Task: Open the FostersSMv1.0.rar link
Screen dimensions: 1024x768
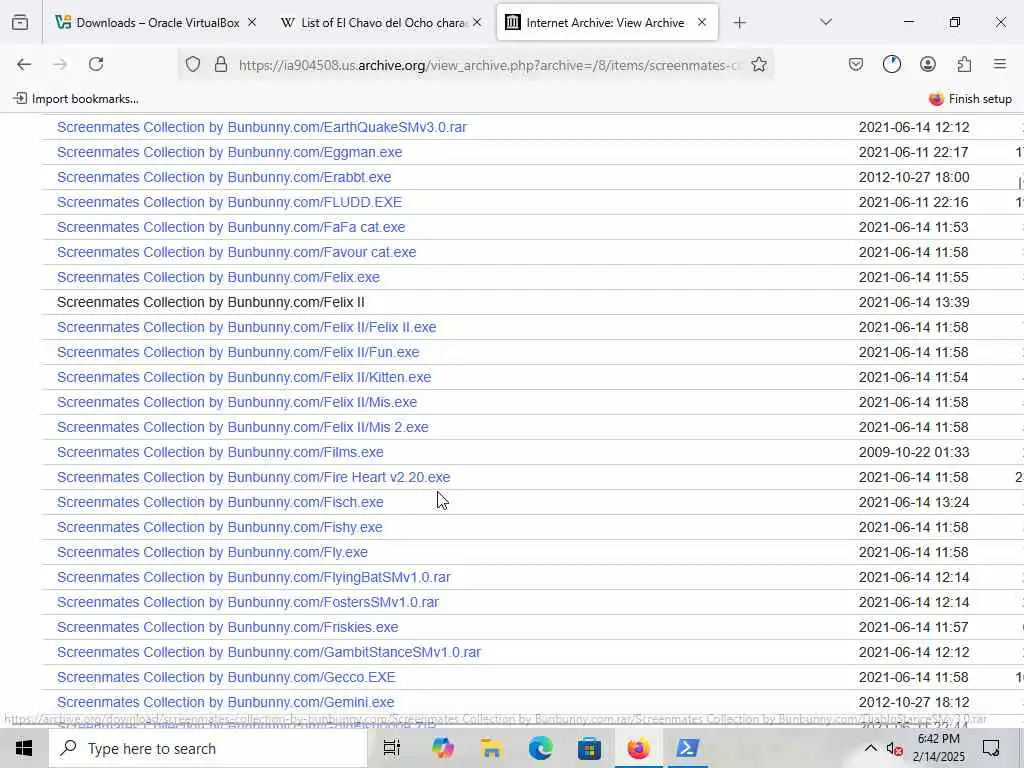Action: (248, 602)
